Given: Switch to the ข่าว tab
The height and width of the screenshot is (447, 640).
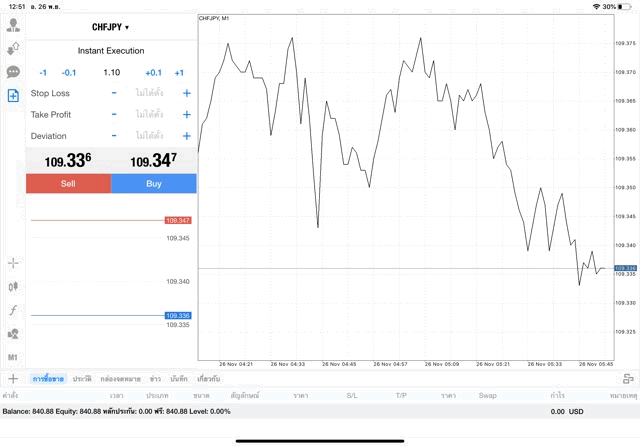Looking at the screenshot, I should 155,379.
